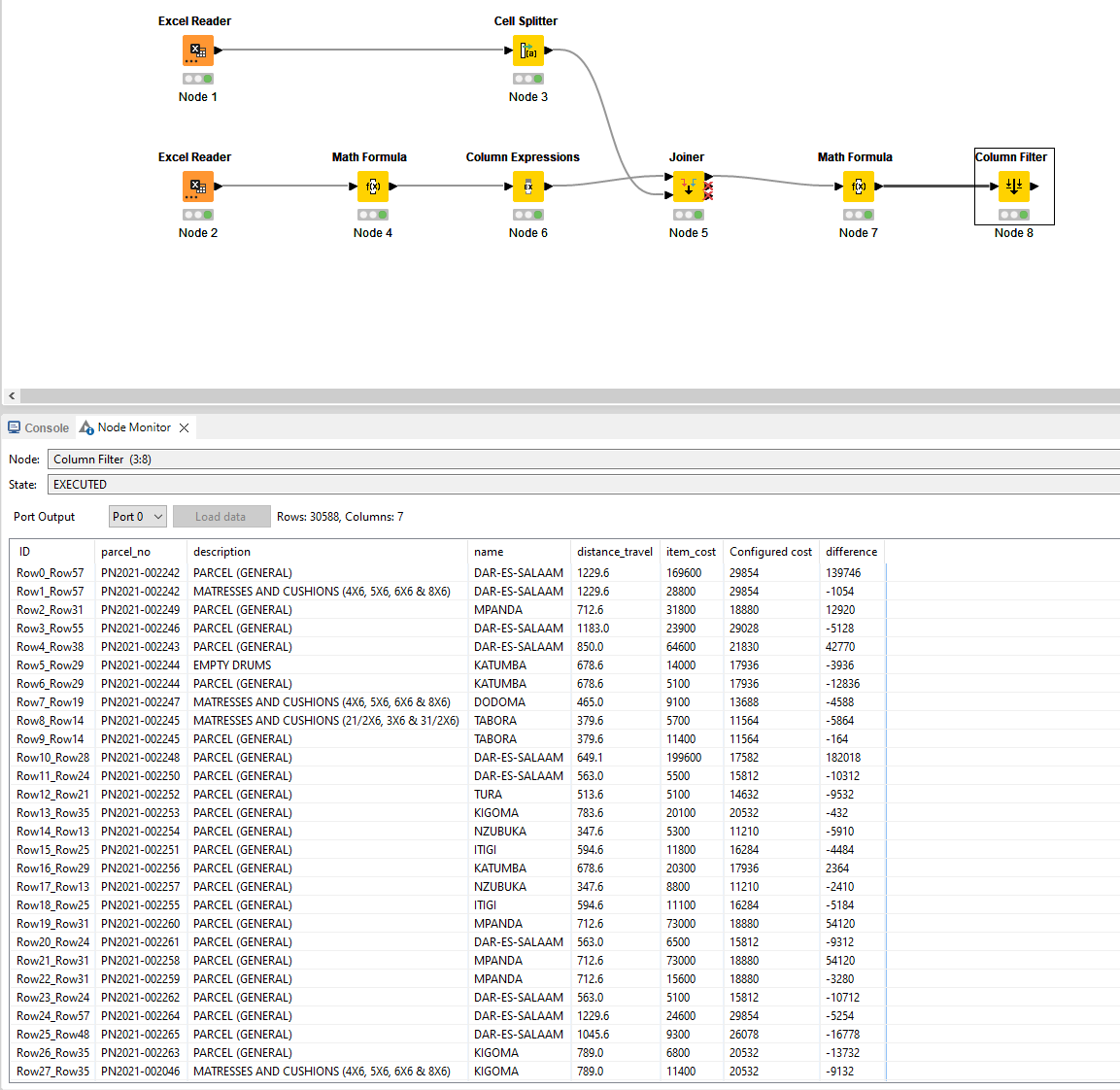
Task: Select the Math Formula Node 7 icon
Action: click(x=859, y=187)
